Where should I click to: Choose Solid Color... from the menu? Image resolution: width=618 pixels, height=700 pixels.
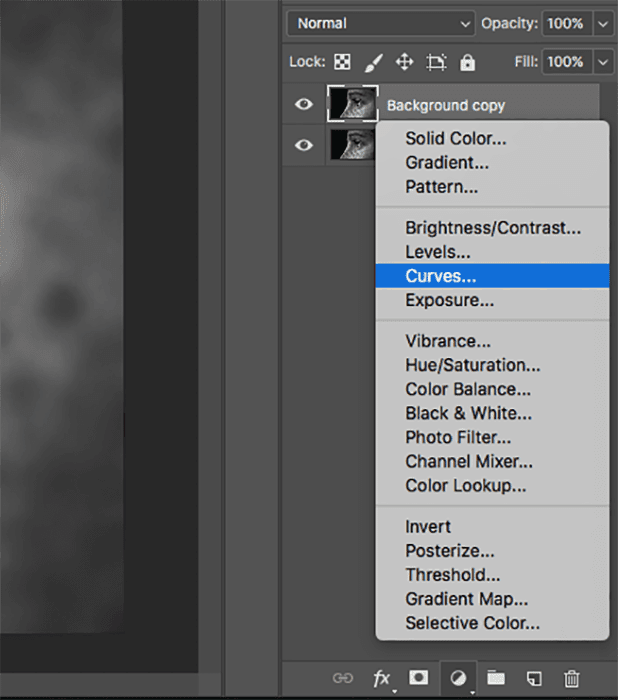493,138
